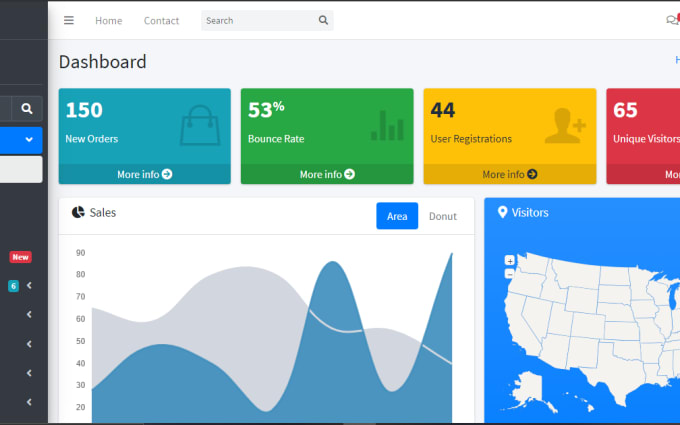Switch Sales chart to Area tab

pos(397,216)
